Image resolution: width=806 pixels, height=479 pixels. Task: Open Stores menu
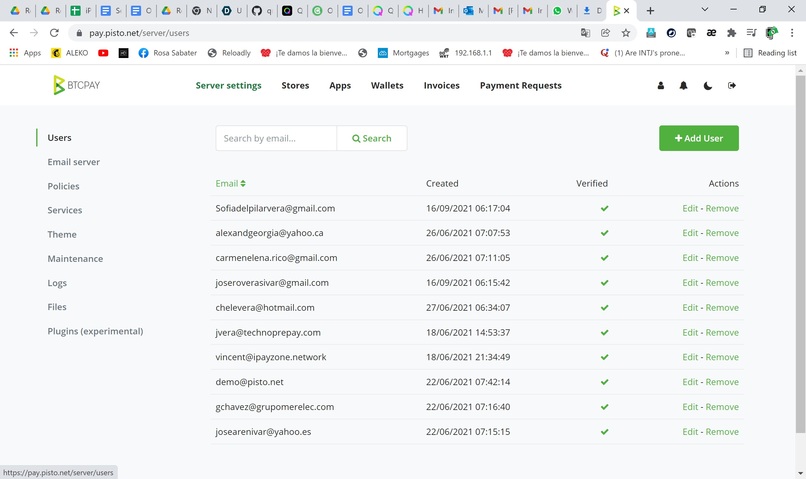pos(295,85)
